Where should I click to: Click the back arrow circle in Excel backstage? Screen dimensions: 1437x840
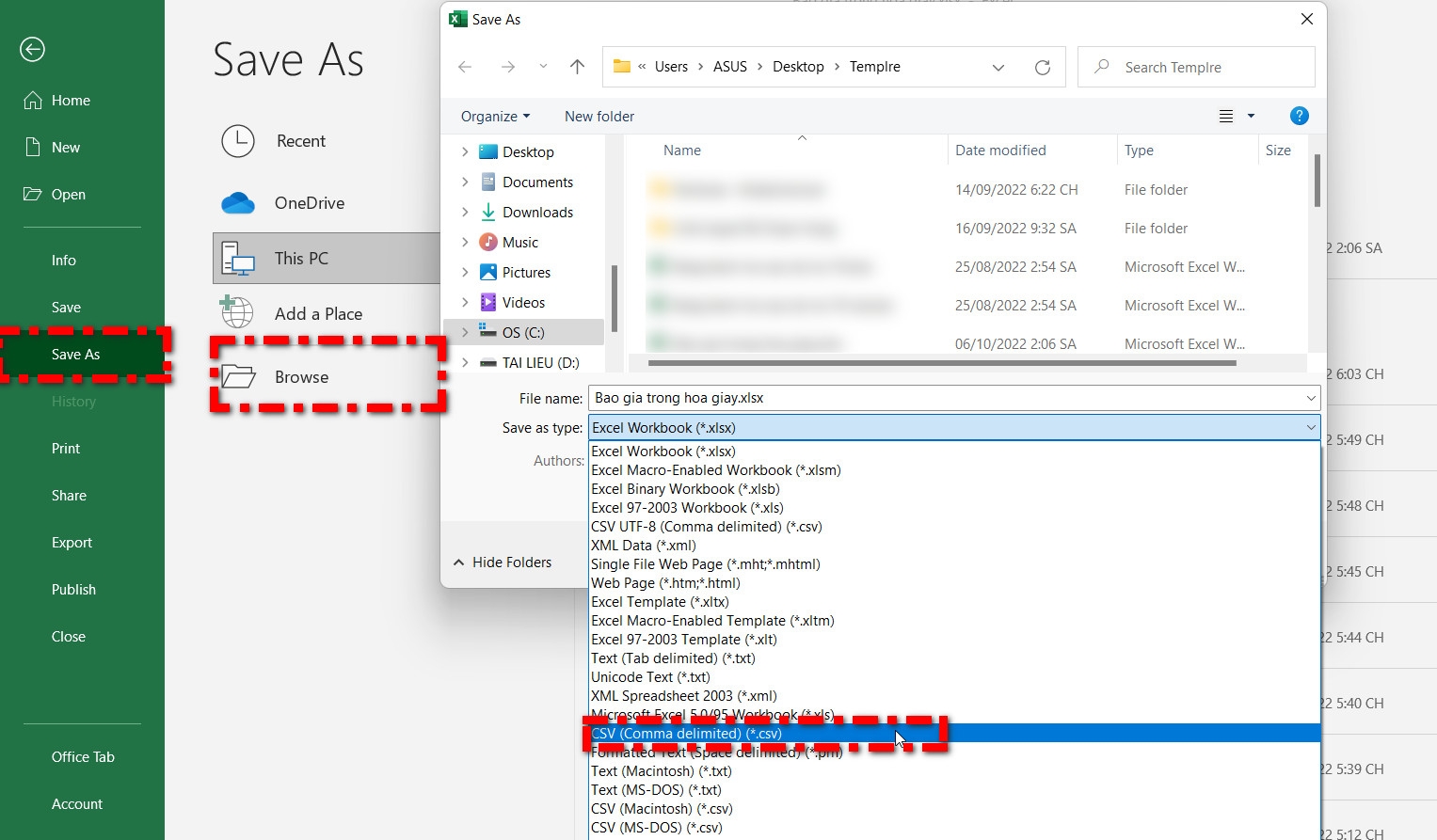point(32,49)
